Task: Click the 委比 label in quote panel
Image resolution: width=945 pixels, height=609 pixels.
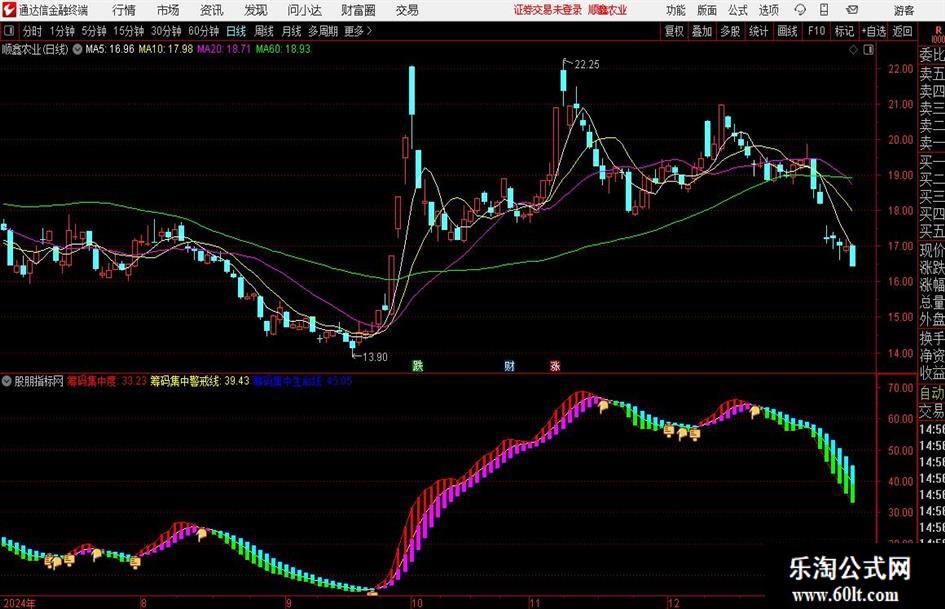Action: [x=932, y=55]
